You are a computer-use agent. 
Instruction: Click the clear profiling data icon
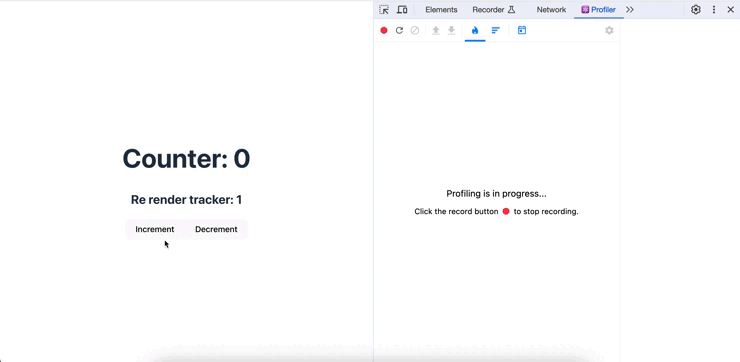415,30
